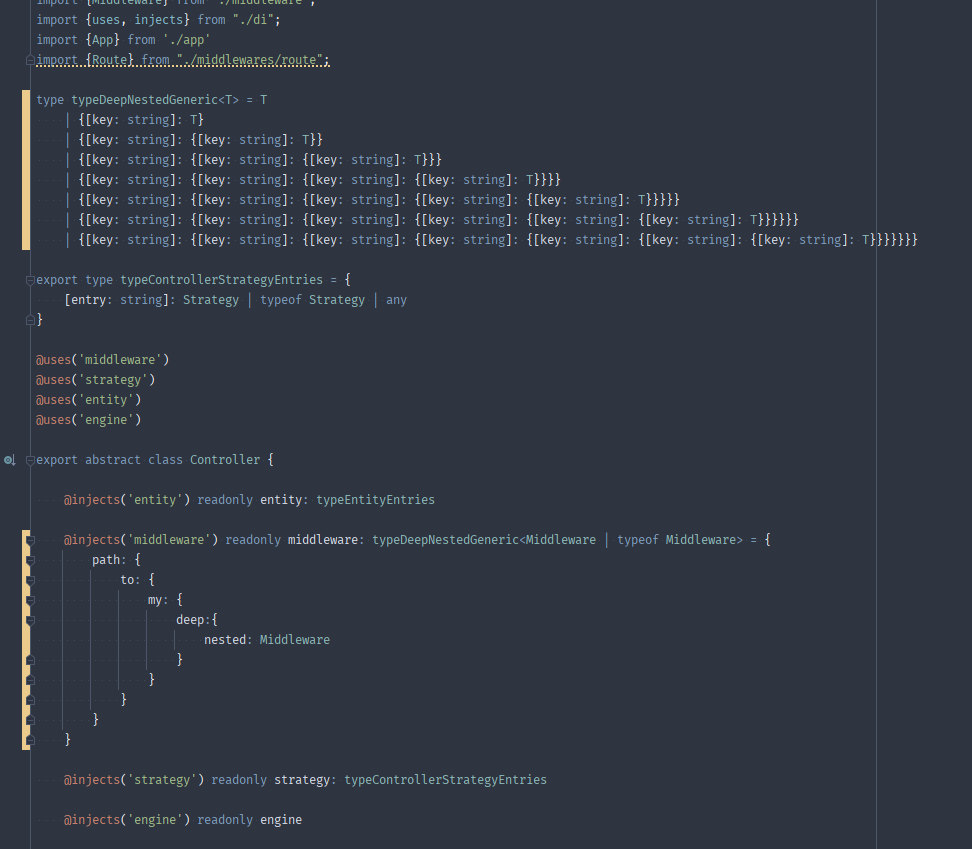
Task: Click the @injects('entity') decorator
Action: [127, 499]
